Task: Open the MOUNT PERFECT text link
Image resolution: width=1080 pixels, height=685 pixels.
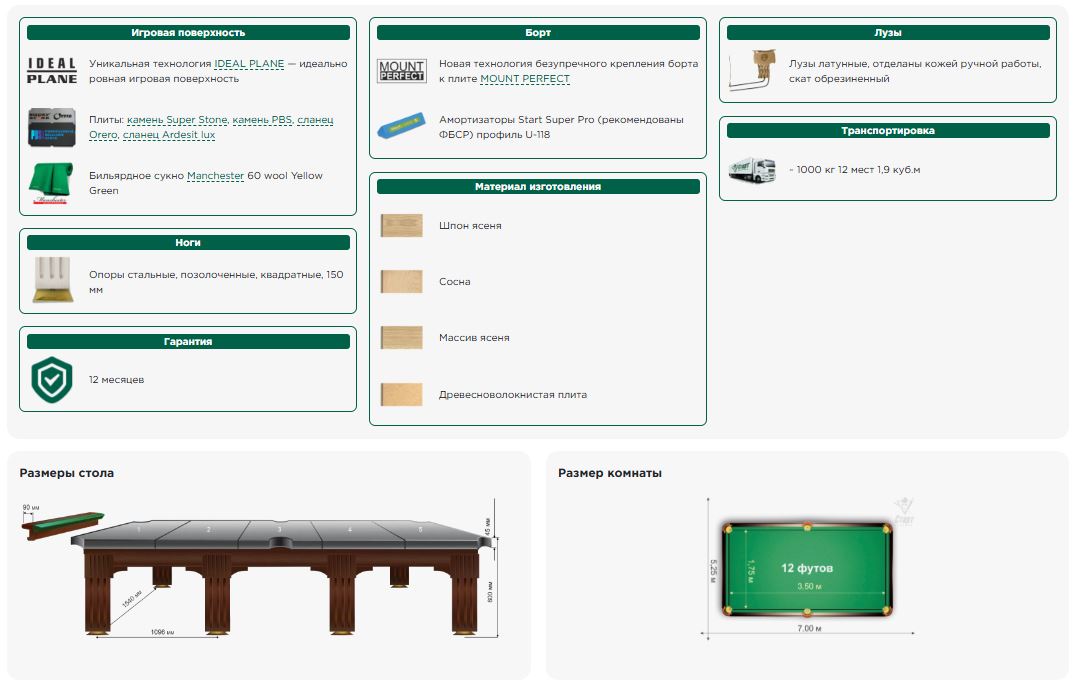Action: coord(524,79)
